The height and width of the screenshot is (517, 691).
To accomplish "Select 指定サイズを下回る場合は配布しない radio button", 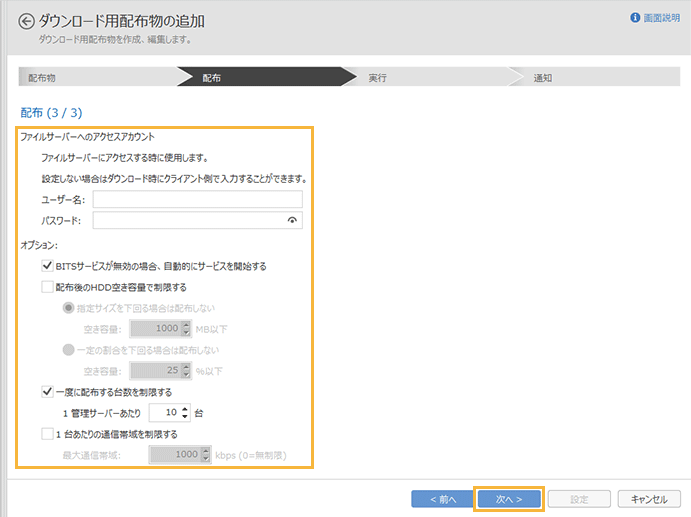I will click(x=68, y=308).
